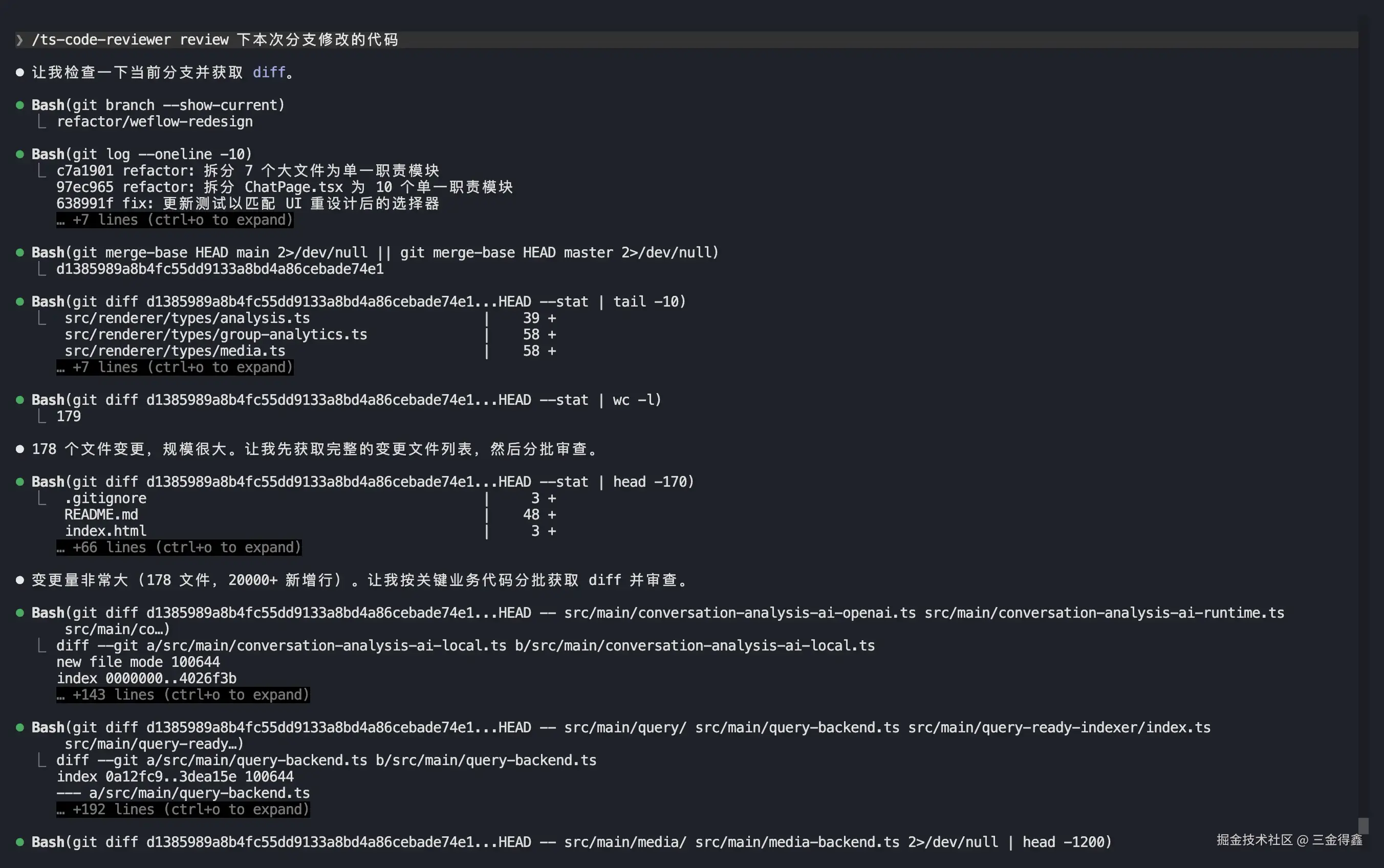The height and width of the screenshot is (868, 1384).
Task: Click the prompt chevron before /ts-code-reviewer
Action: 19,39
